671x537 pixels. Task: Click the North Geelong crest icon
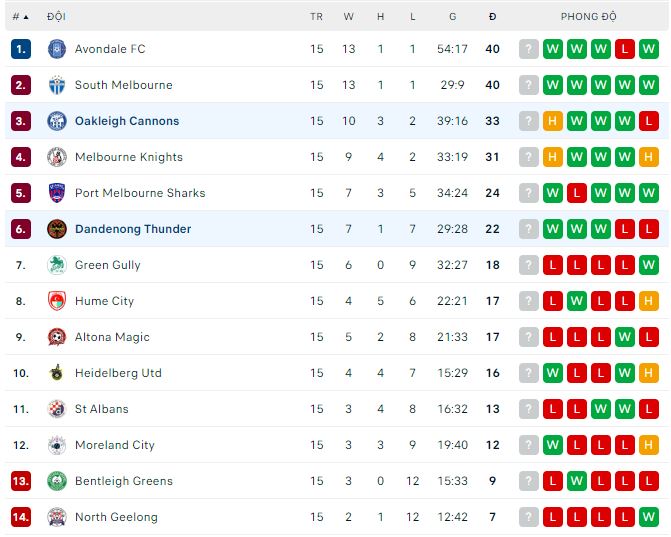(56, 517)
